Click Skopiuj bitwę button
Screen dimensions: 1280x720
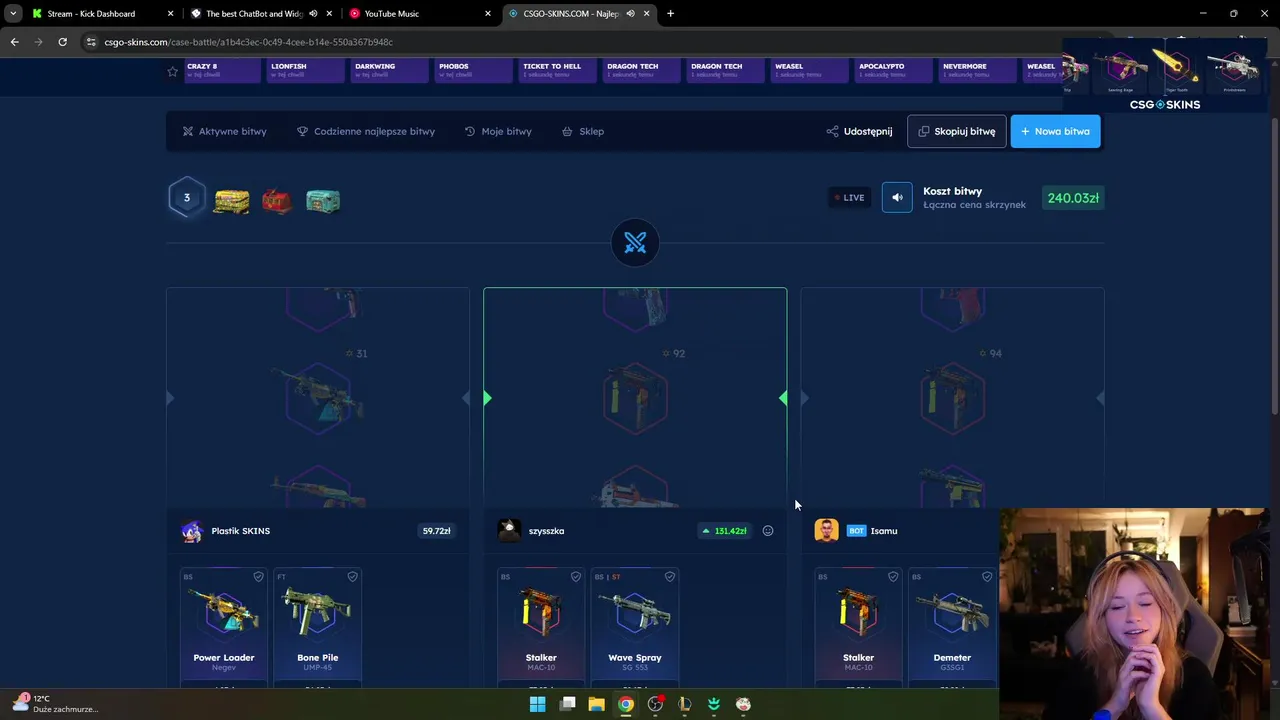pyautogui.click(x=956, y=131)
